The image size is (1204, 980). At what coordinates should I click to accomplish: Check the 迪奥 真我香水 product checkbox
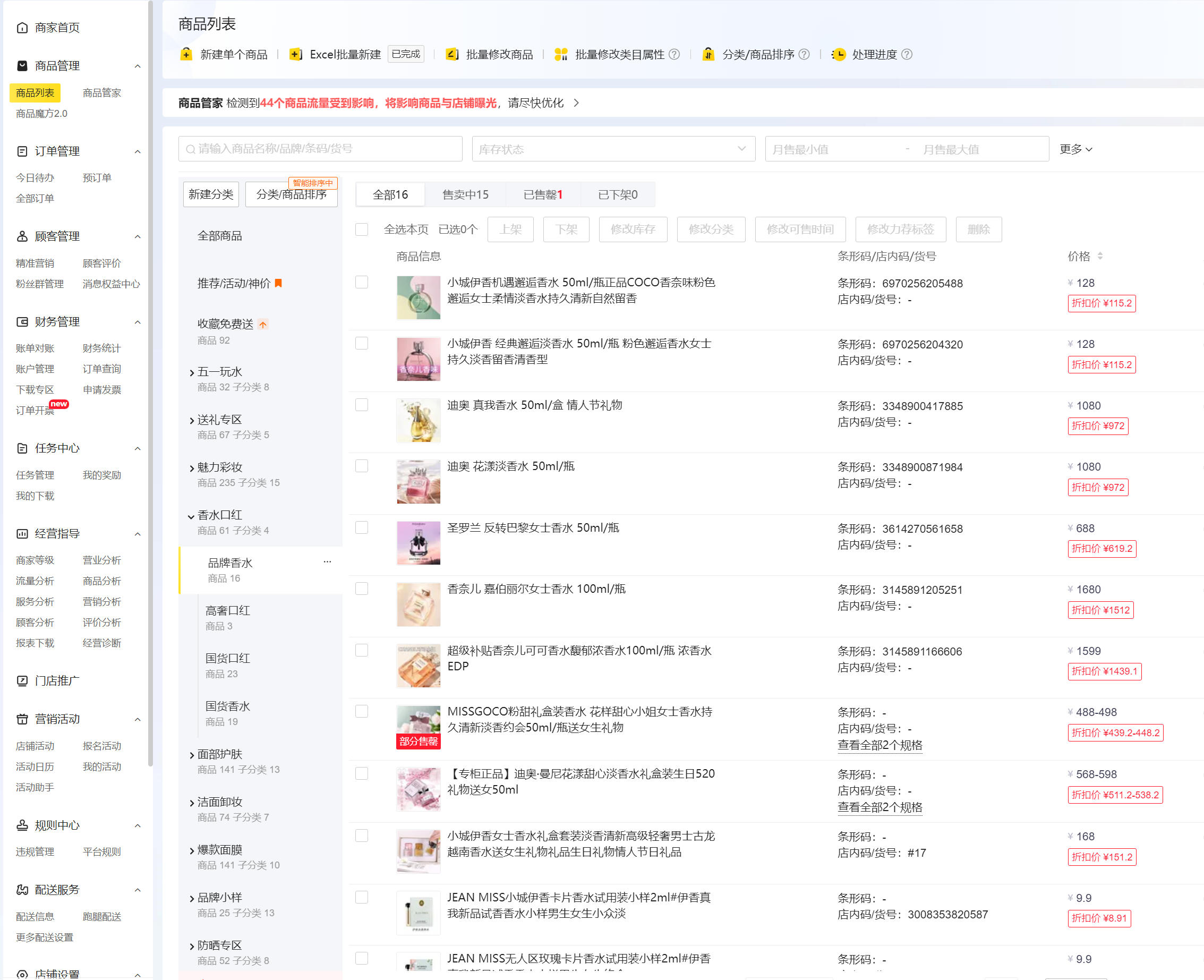point(362,405)
